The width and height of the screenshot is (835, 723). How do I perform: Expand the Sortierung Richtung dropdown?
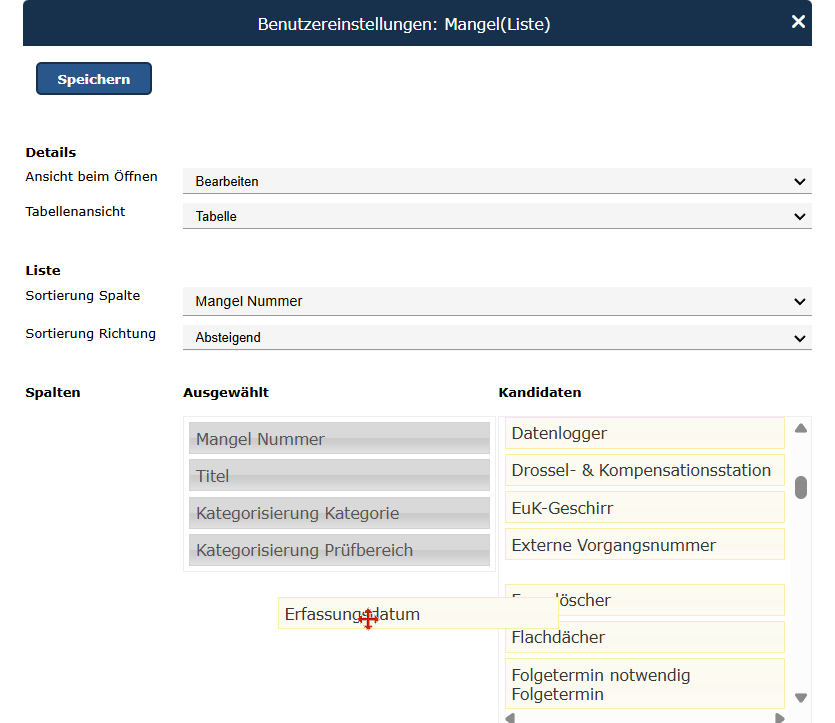tap(497, 338)
